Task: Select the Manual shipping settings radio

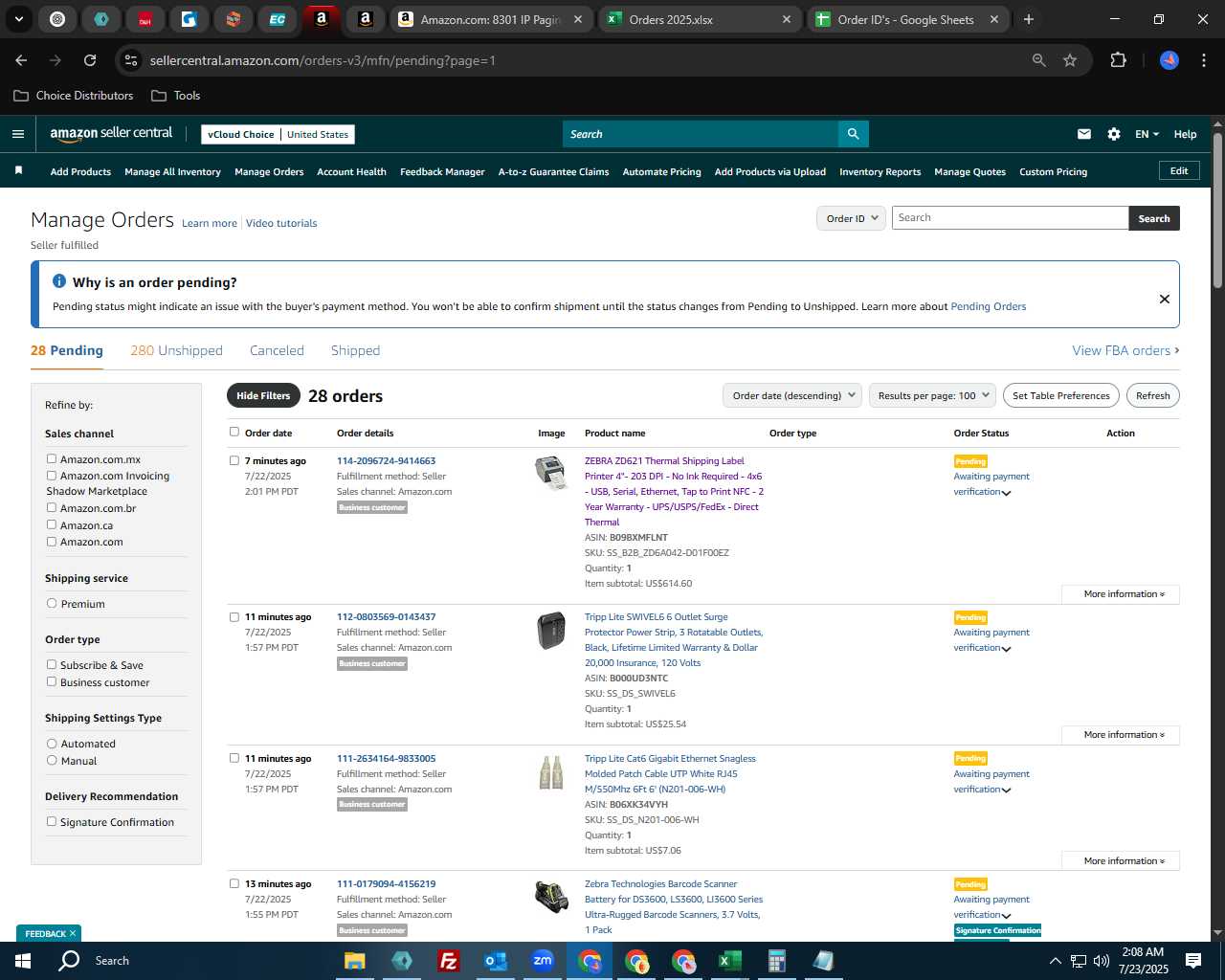Action: point(52,761)
